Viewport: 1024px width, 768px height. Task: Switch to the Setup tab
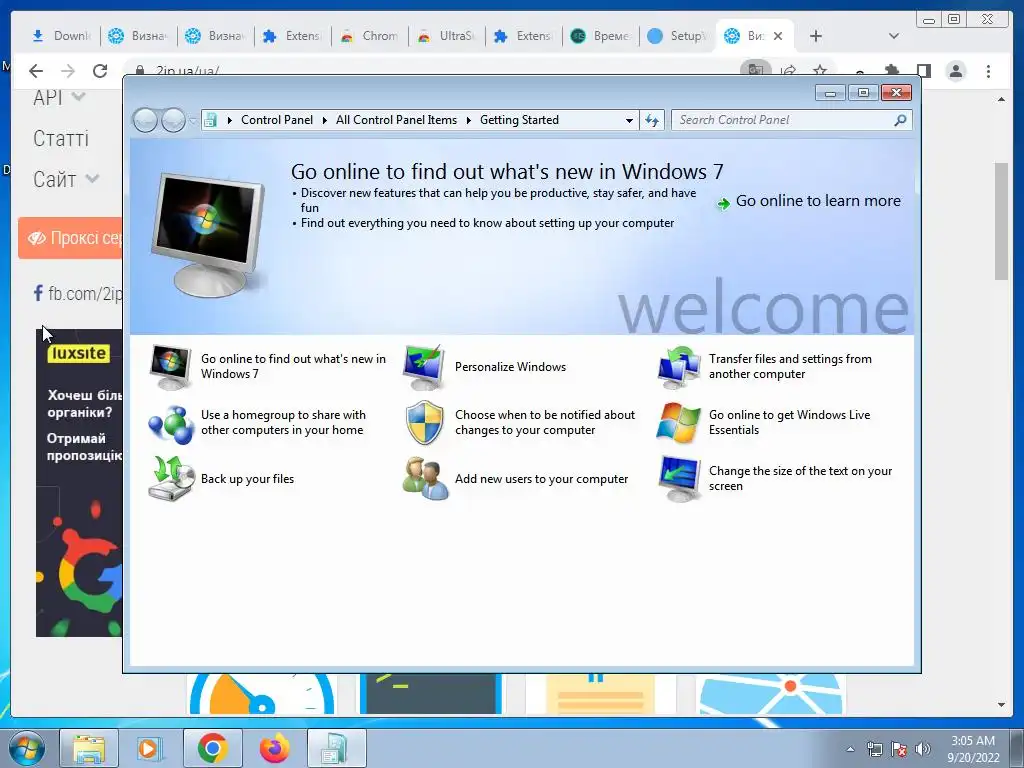click(677, 36)
